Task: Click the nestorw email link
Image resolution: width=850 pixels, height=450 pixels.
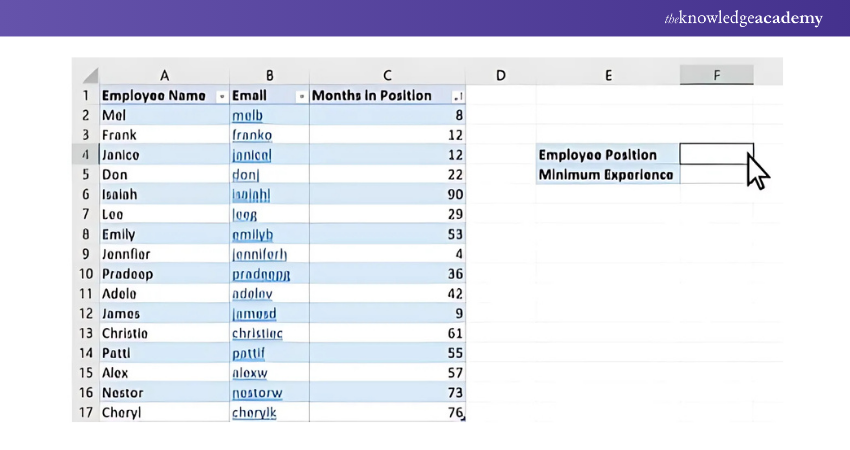Action: pyautogui.click(x=257, y=392)
